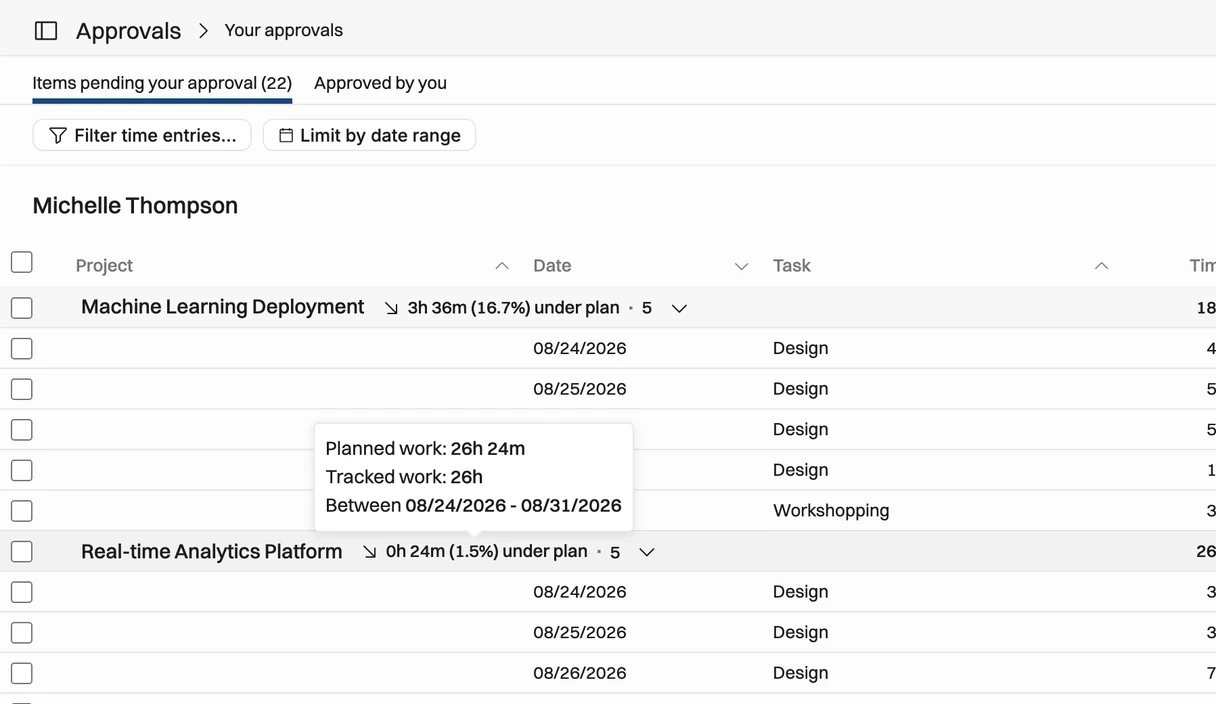The image size is (1216, 704).
Task: Click 08/25/2026 date under Machine Learning Deployment
Action: click(580, 389)
